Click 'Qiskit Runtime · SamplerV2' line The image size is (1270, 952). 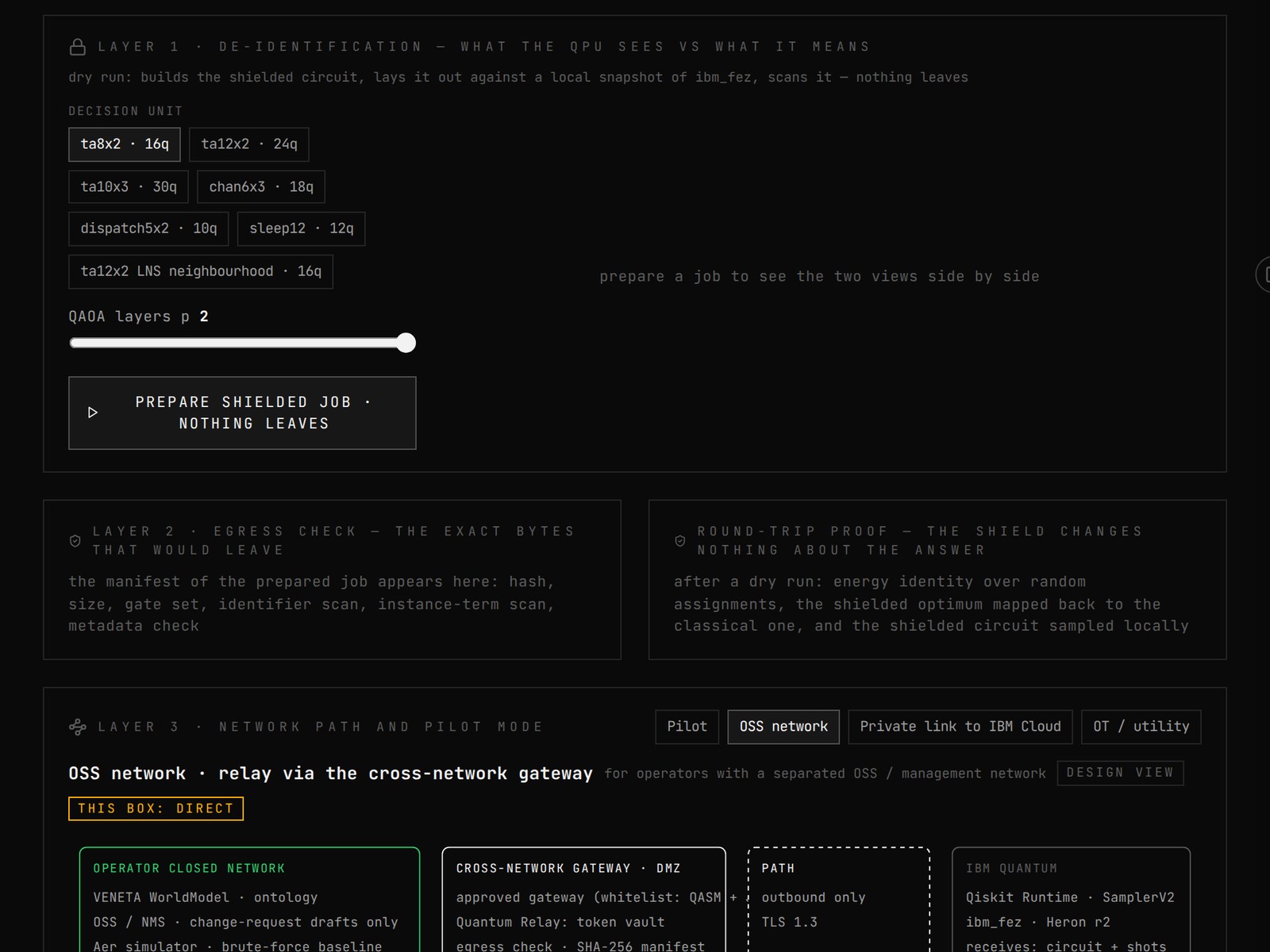pos(1070,897)
